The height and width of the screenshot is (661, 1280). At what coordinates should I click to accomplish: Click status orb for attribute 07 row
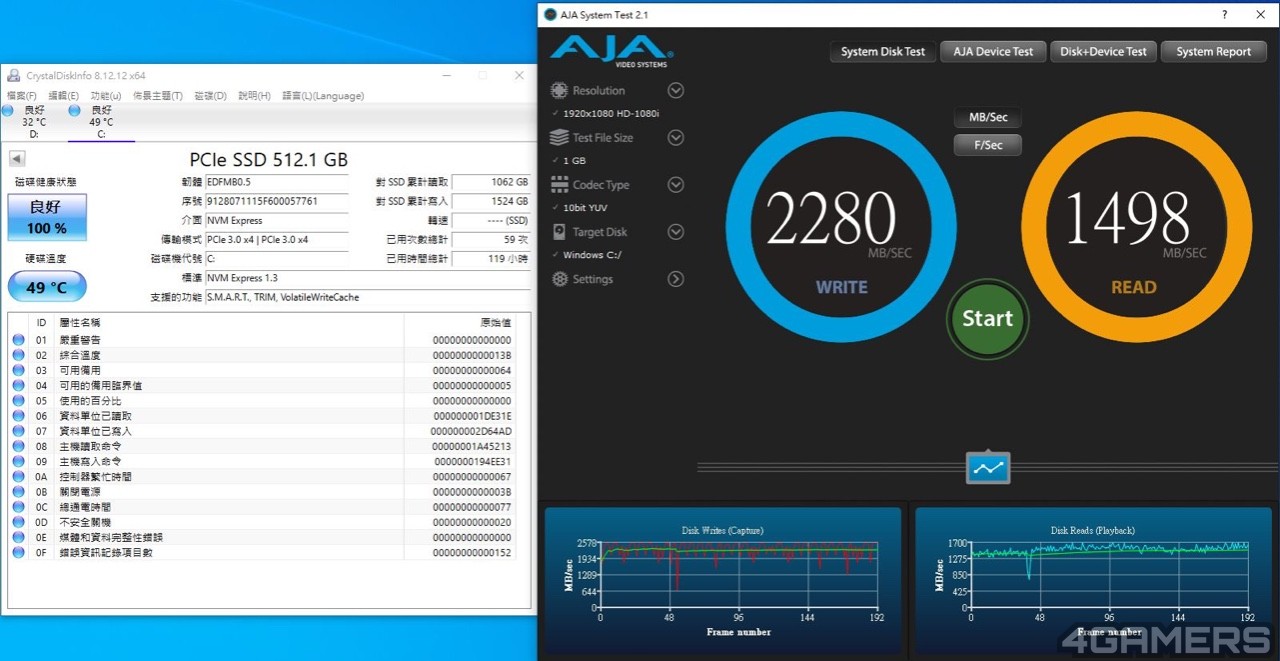point(18,431)
